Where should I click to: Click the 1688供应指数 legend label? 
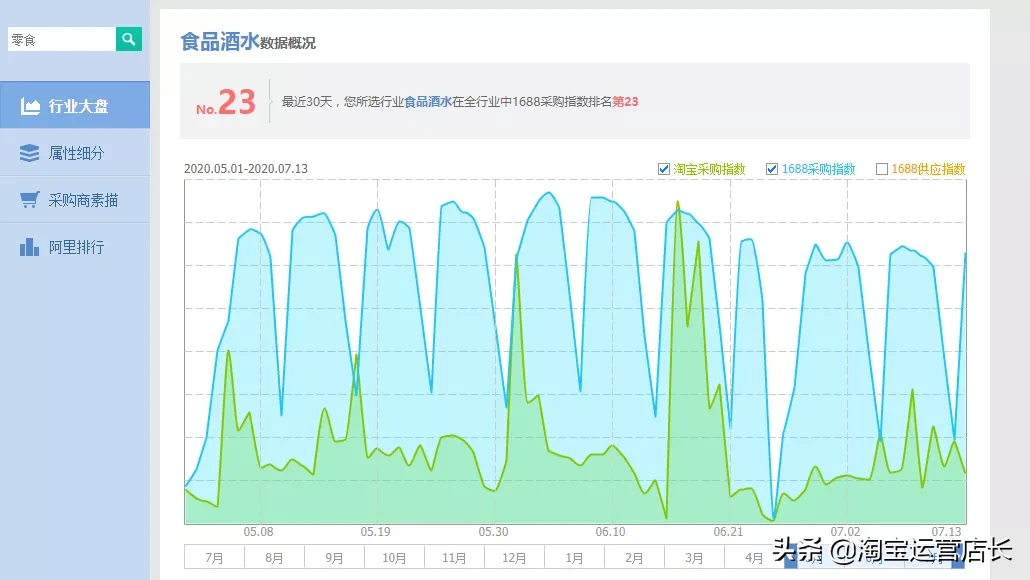928,169
